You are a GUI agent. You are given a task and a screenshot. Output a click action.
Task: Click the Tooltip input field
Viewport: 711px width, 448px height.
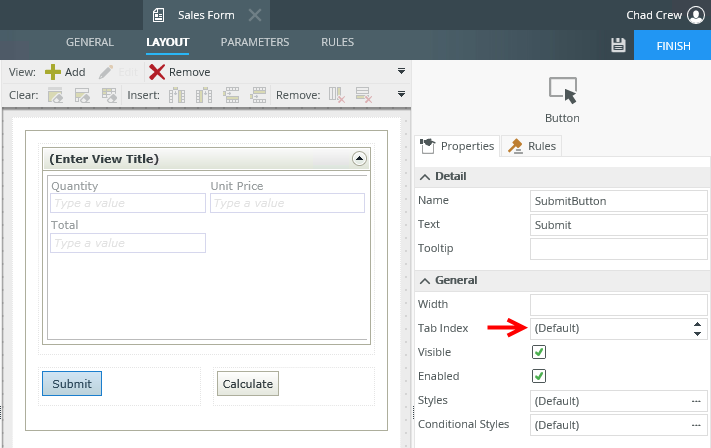pyautogui.click(x=619, y=249)
